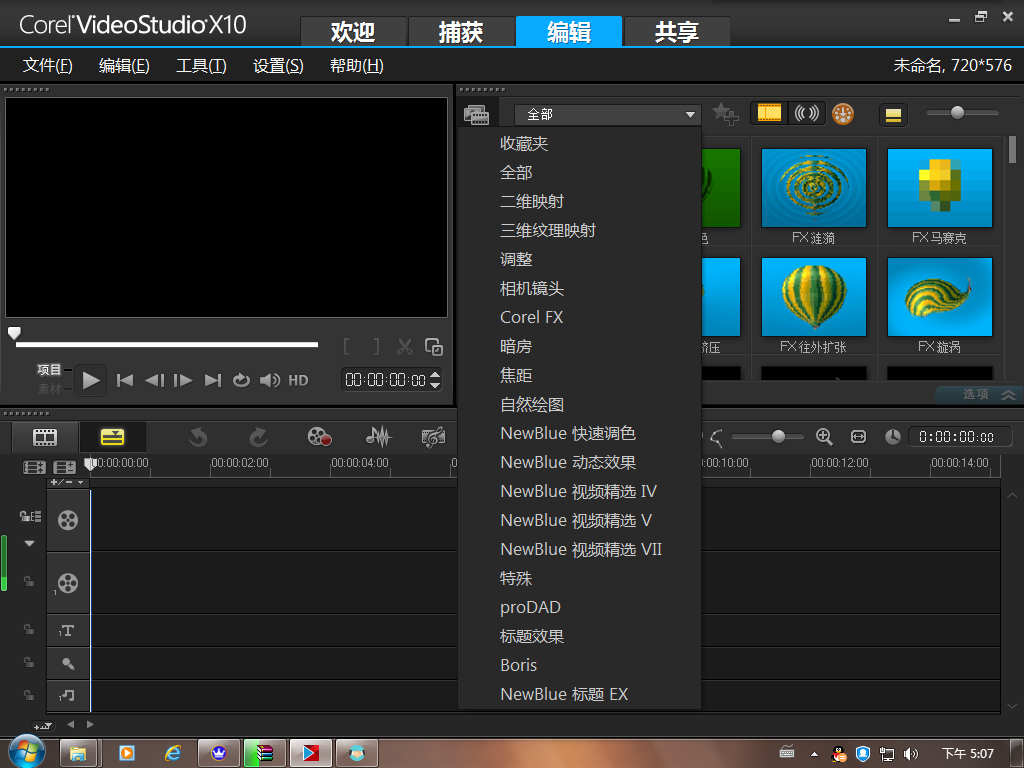Set the mark-in bracket
The image size is (1024, 768).
click(347, 347)
